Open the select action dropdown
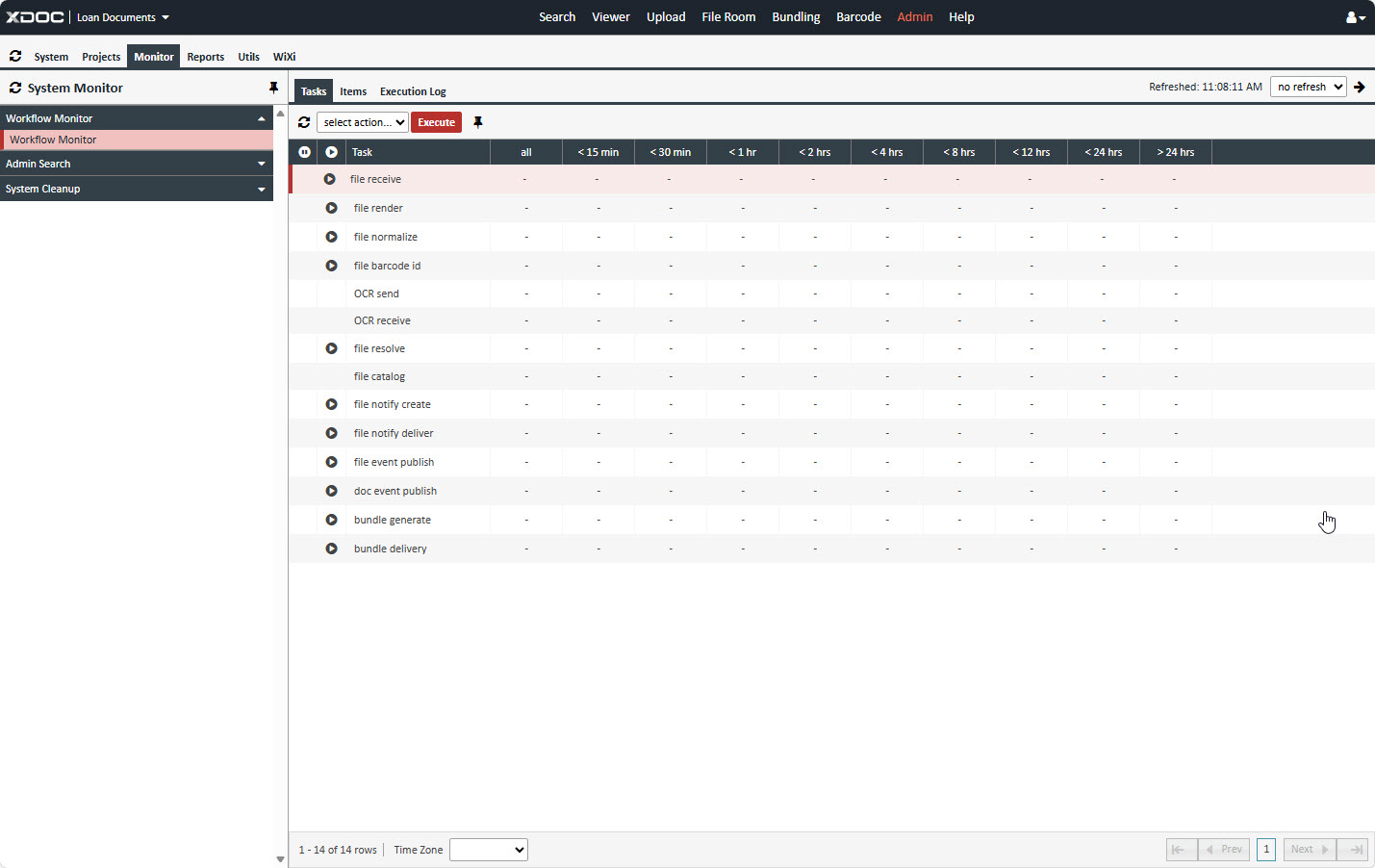Screen dimensions: 1375x868 (364, 122)
